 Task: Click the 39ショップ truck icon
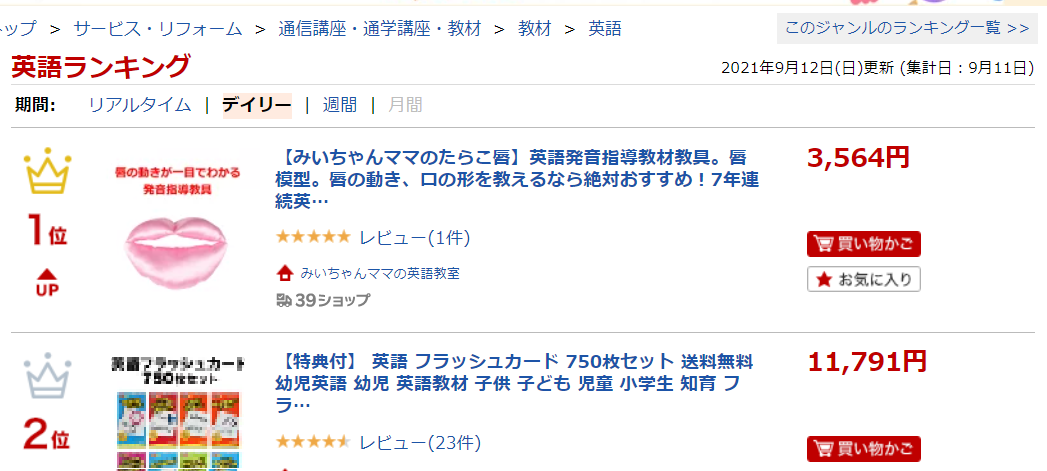[285, 300]
